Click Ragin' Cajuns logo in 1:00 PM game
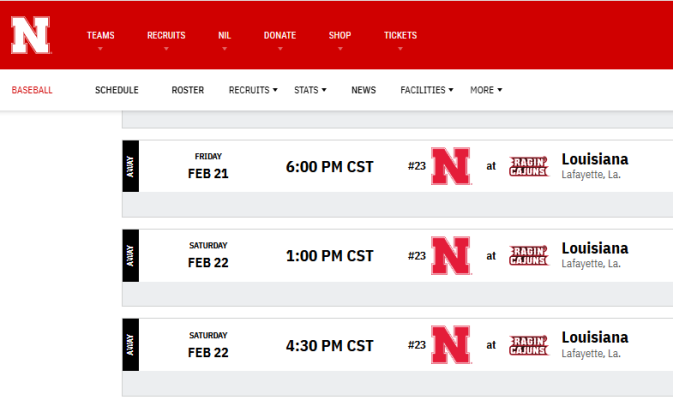 [528, 256]
